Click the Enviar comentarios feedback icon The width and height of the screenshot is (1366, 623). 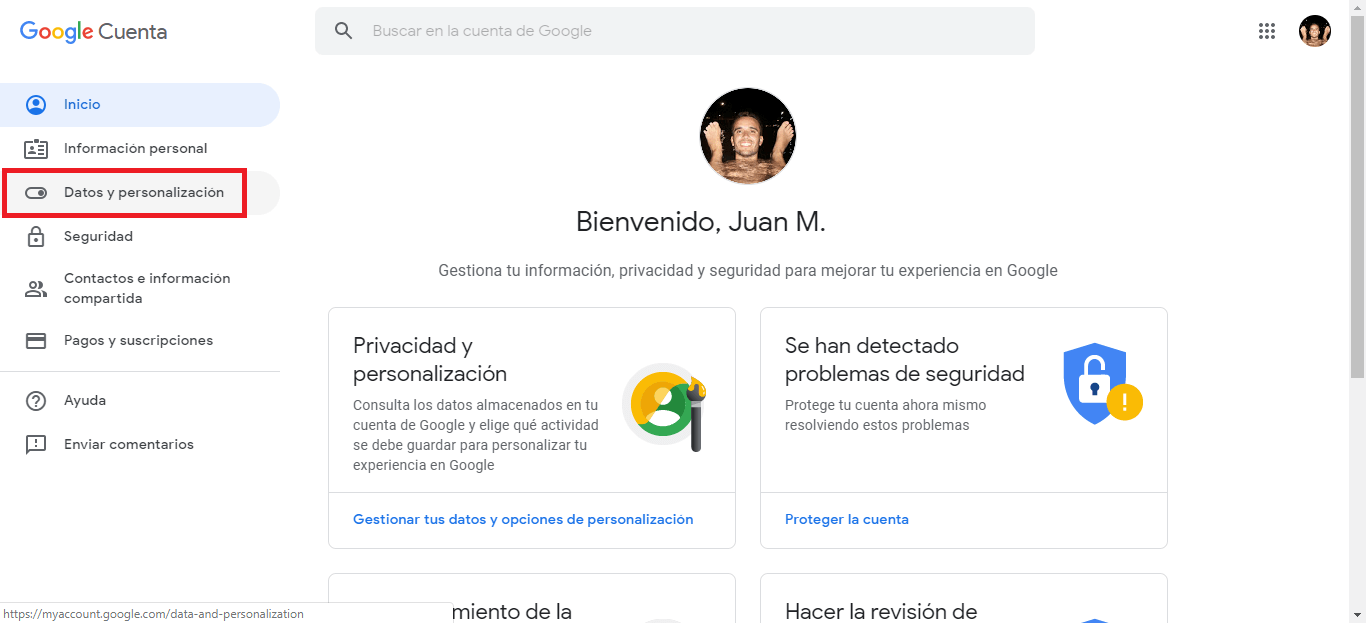pyautogui.click(x=36, y=445)
